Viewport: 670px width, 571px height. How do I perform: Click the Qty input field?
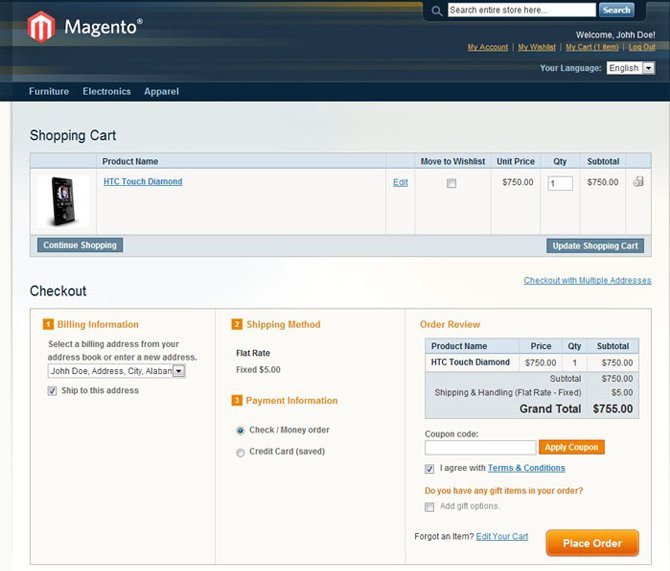click(560, 183)
